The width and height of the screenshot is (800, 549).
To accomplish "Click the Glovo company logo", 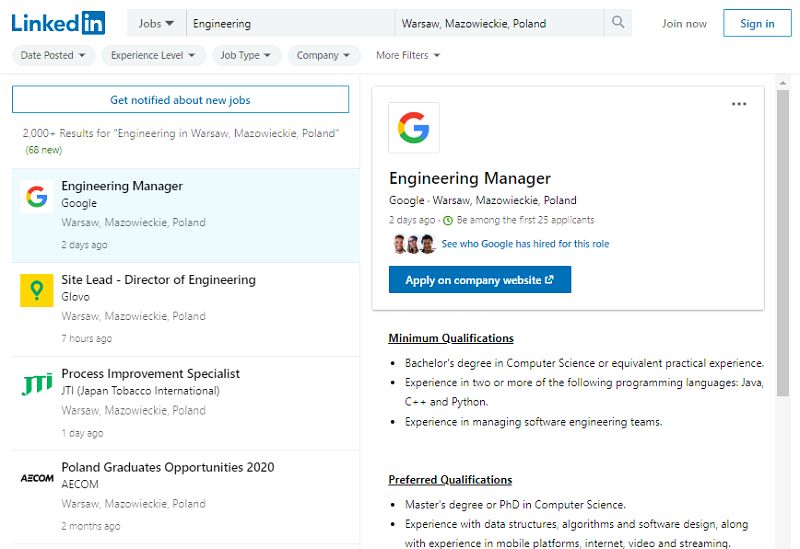I will 37,290.
